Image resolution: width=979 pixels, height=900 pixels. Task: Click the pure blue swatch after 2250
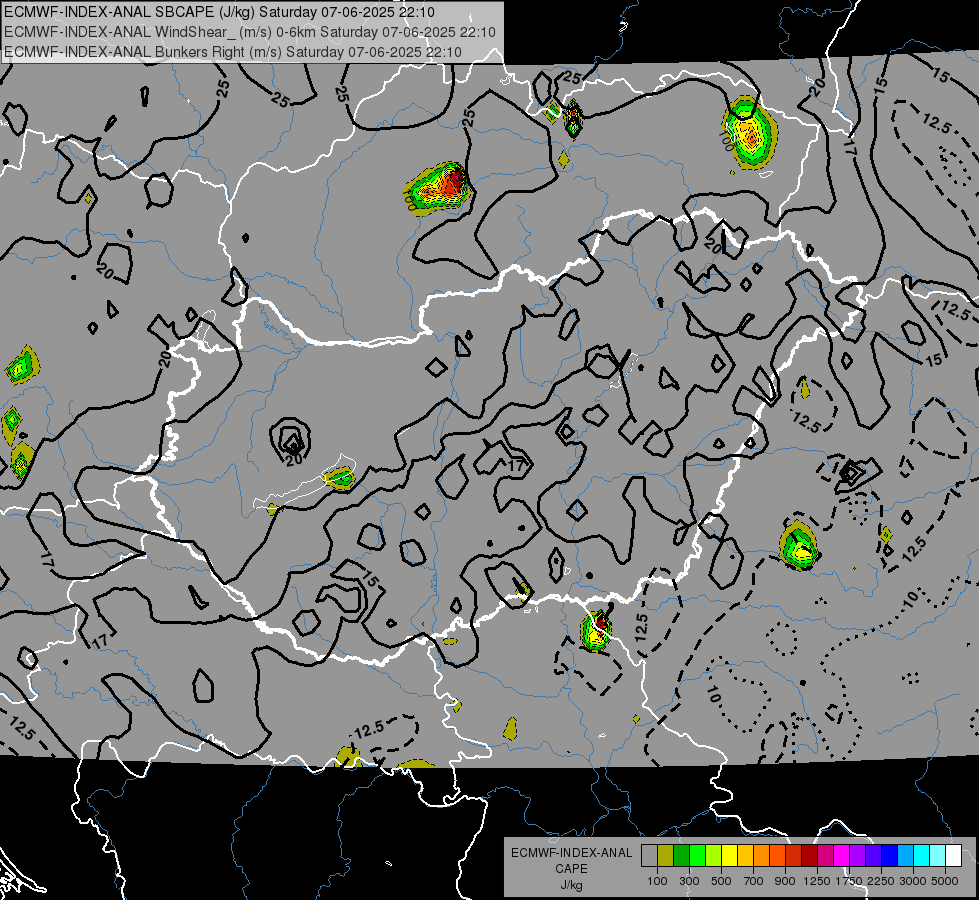[889, 855]
